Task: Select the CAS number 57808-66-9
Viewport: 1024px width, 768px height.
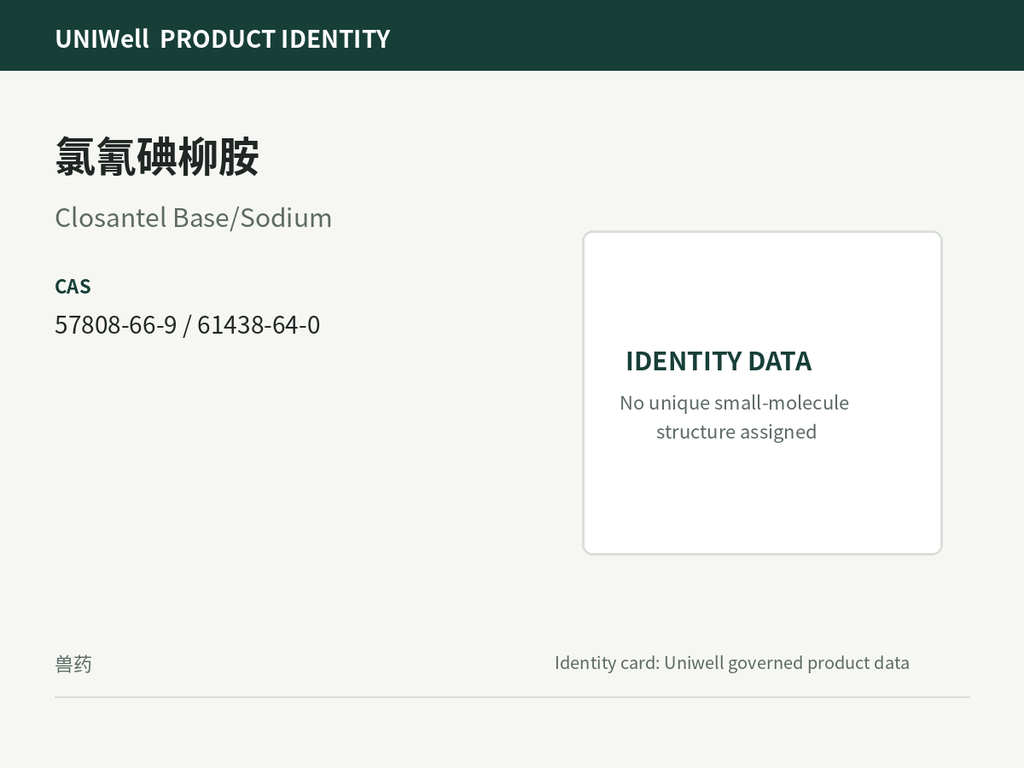Action: click(116, 325)
